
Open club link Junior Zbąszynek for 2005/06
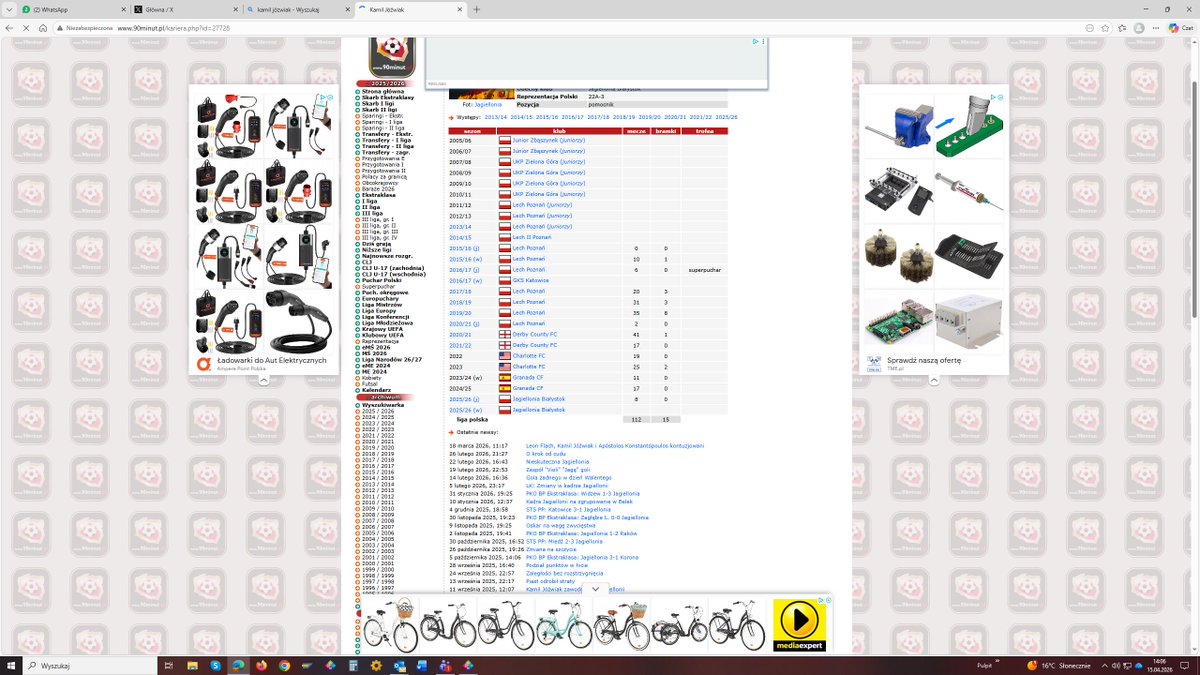[x=548, y=141]
